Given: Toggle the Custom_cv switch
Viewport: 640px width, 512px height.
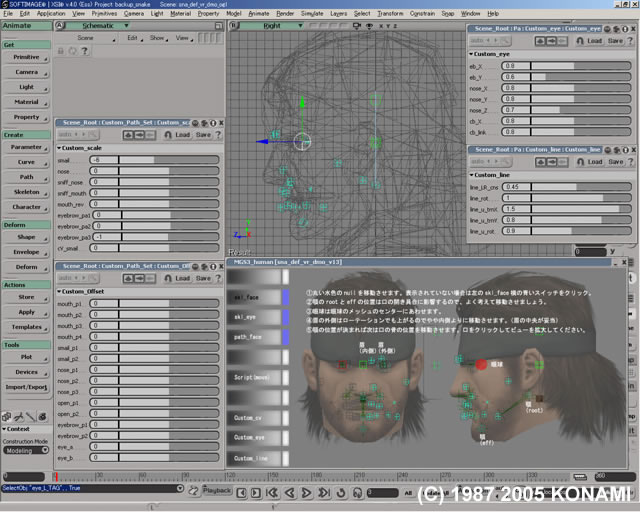Looking at the screenshot, I should (x=285, y=418).
